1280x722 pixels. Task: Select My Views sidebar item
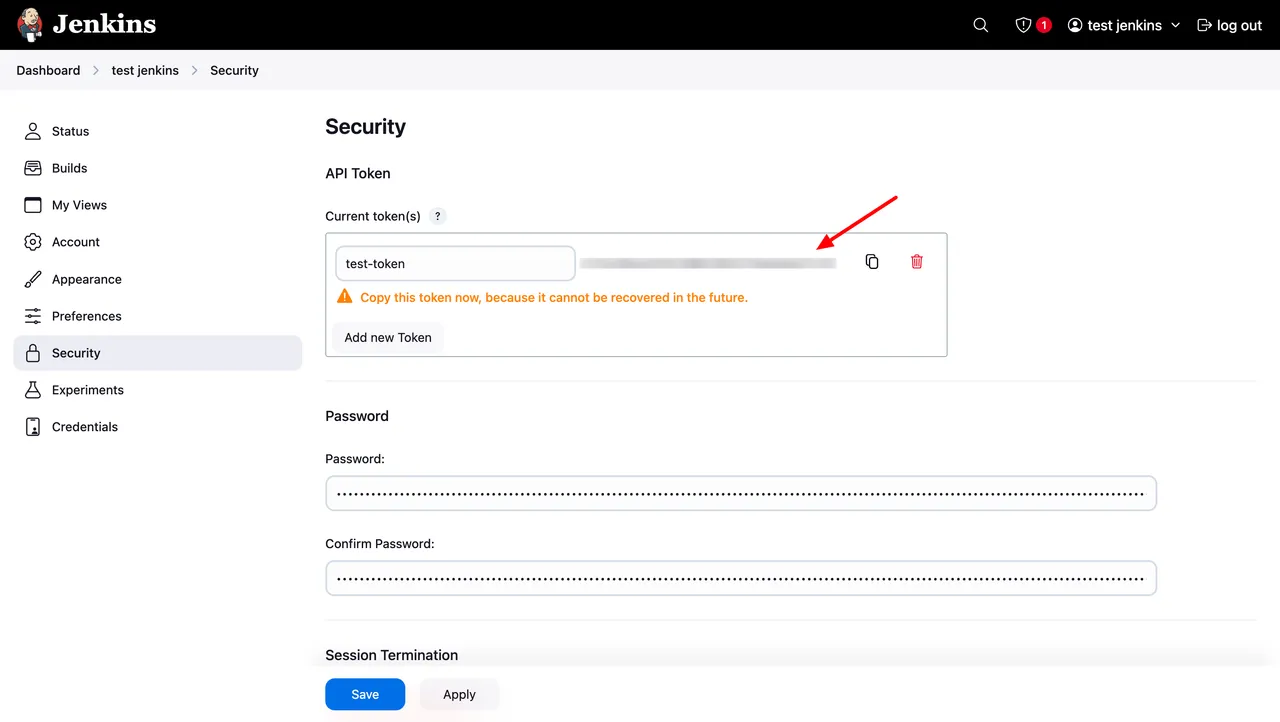click(158, 205)
